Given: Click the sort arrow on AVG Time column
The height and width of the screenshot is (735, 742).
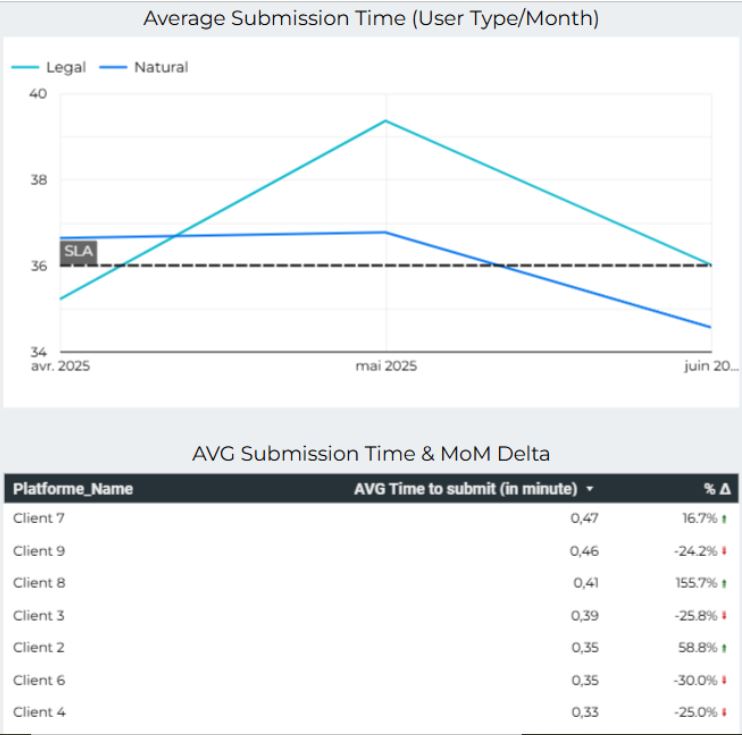Looking at the screenshot, I should click(590, 489).
